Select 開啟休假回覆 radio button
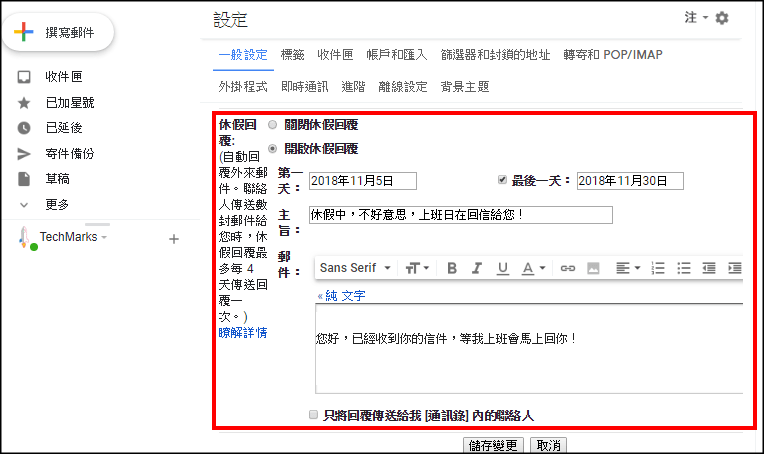The image size is (764, 454). pyautogui.click(x=272, y=149)
